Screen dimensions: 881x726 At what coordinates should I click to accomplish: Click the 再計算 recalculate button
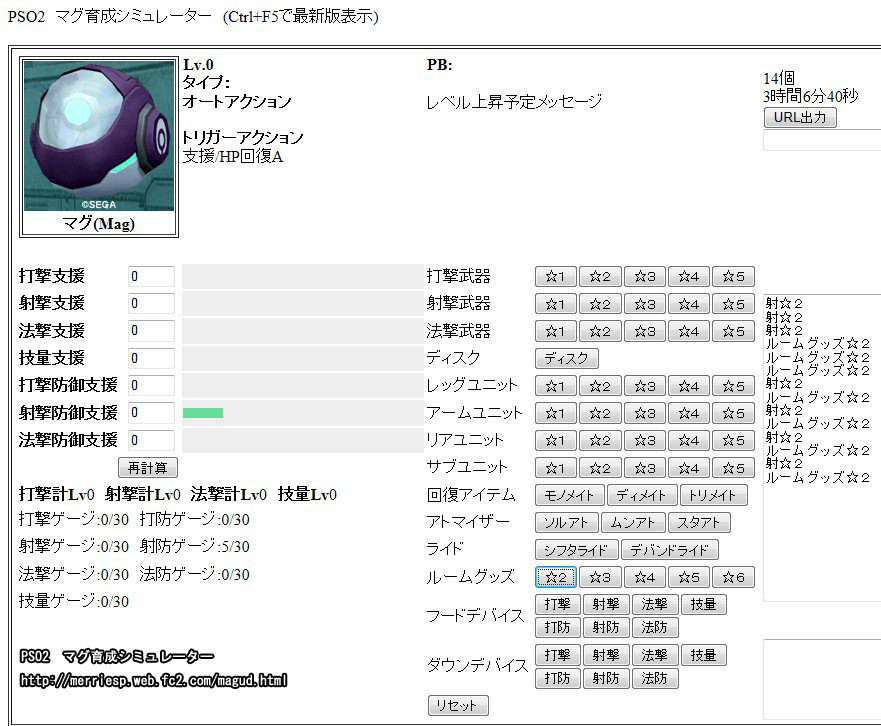pyautogui.click(x=148, y=468)
